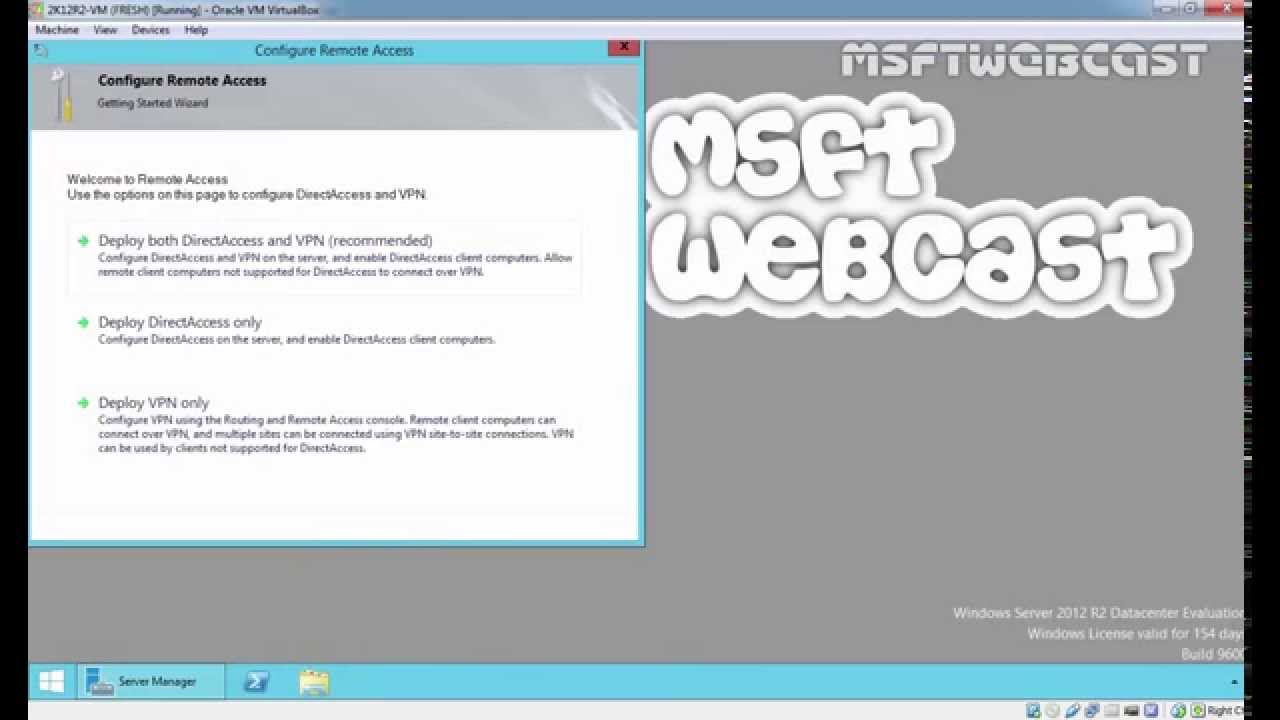Screen dimensions: 1280x720
Task: Click VirtualBox network adapter status icon
Action: [x=1092, y=711]
